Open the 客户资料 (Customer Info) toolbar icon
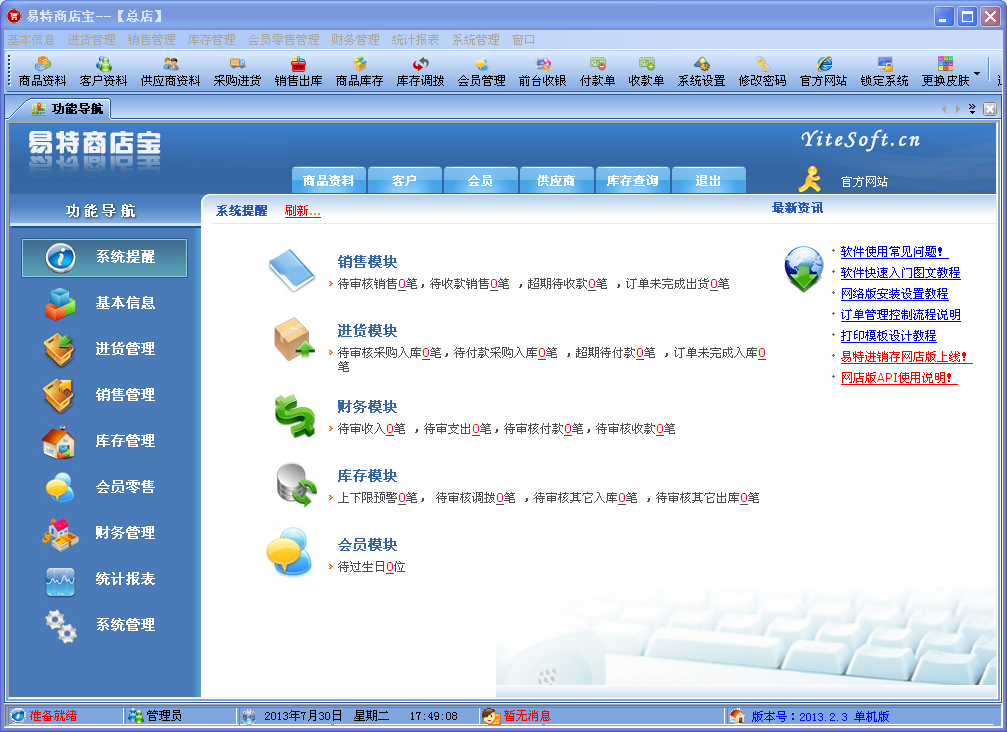The image size is (1007, 732). point(103,70)
